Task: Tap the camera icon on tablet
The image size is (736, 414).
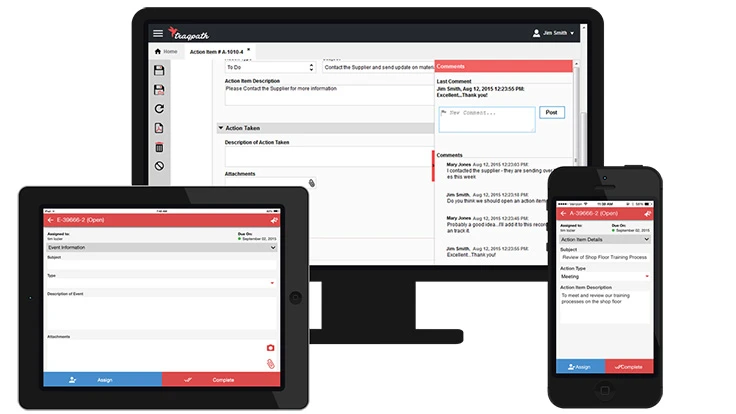Action: pyautogui.click(x=269, y=347)
